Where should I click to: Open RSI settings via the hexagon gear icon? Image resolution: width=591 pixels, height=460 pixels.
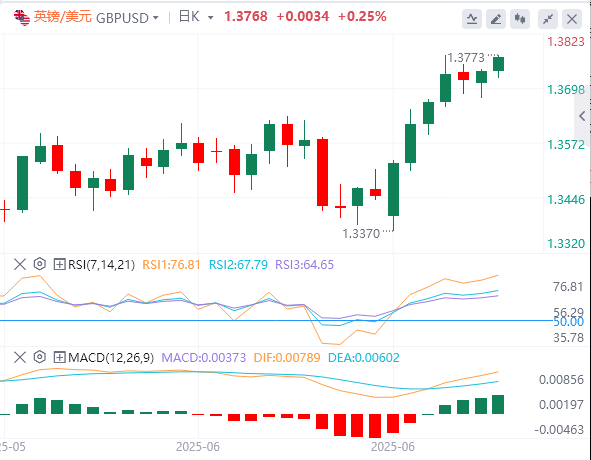tap(40, 264)
